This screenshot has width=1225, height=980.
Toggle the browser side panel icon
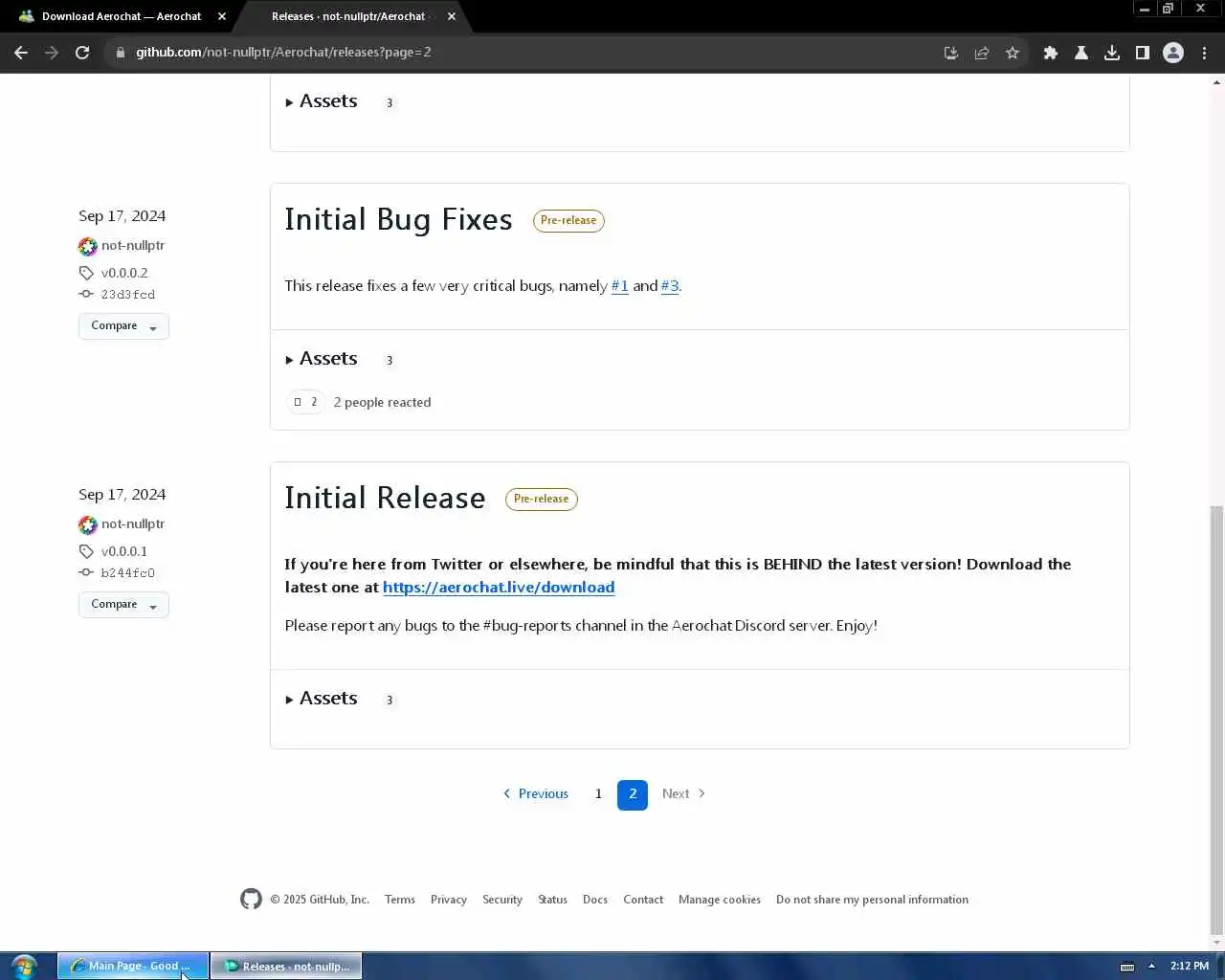(1142, 53)
